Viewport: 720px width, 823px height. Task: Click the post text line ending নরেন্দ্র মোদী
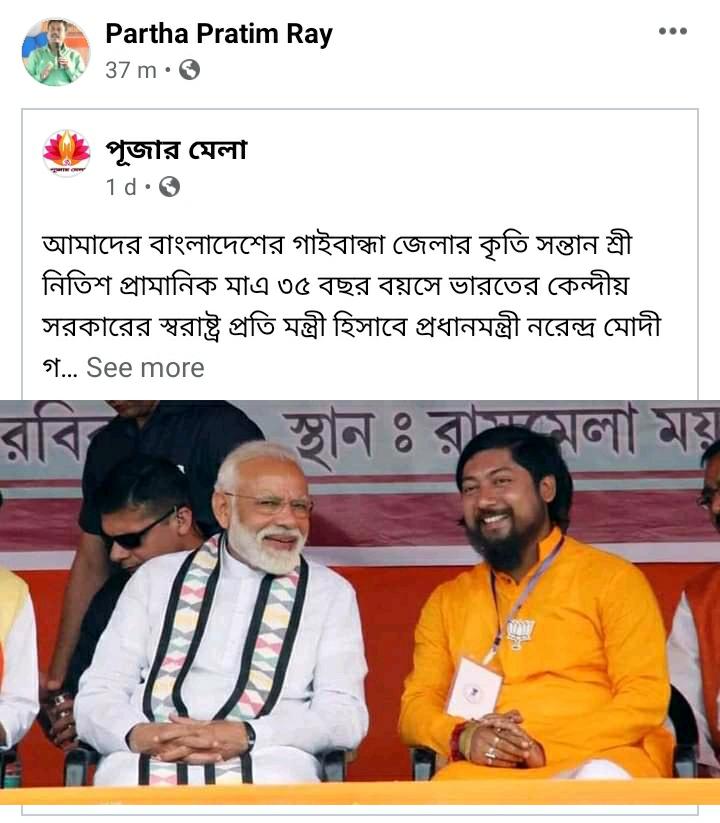tap(352, 326)
